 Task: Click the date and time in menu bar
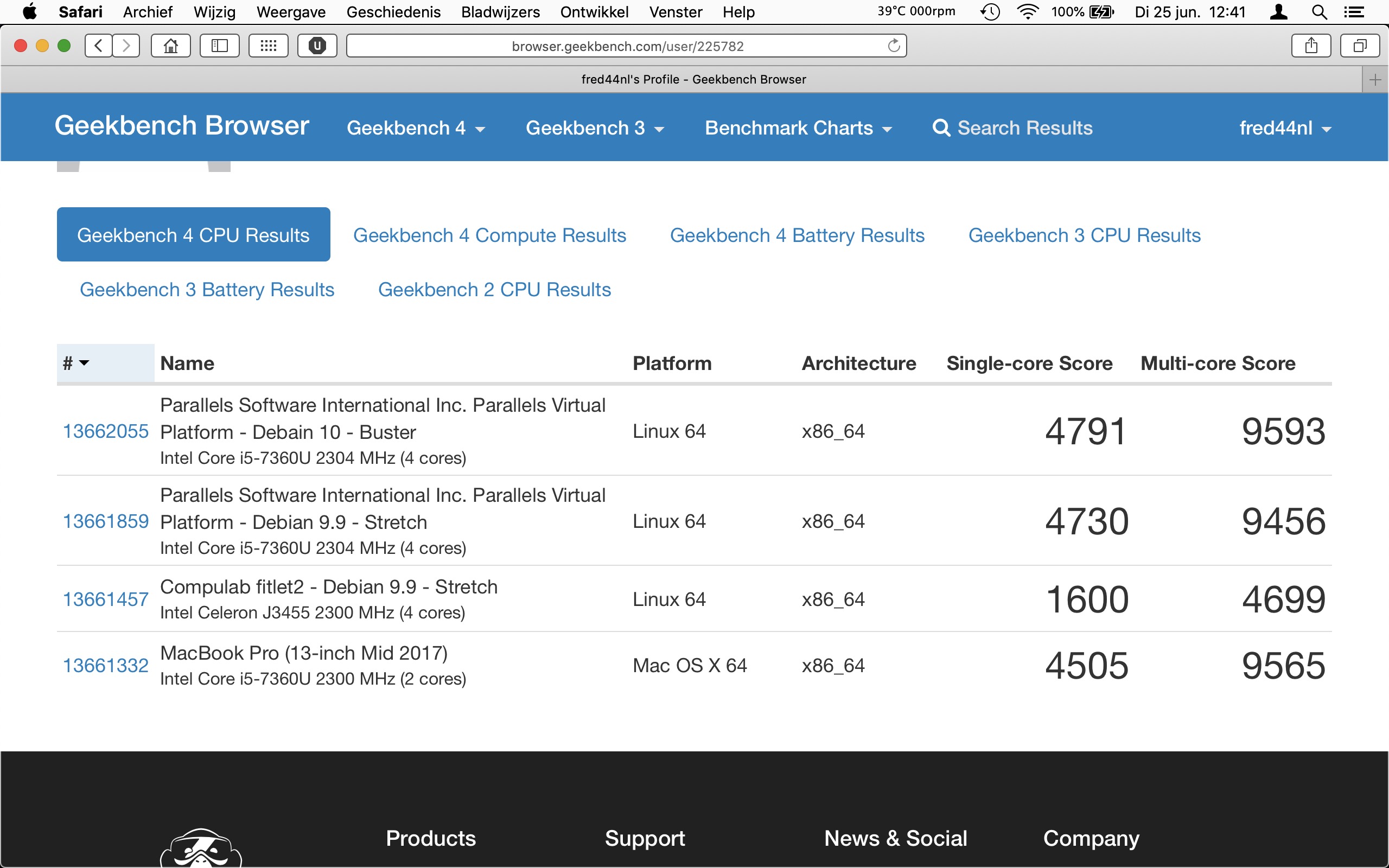tap(1190, 11)
